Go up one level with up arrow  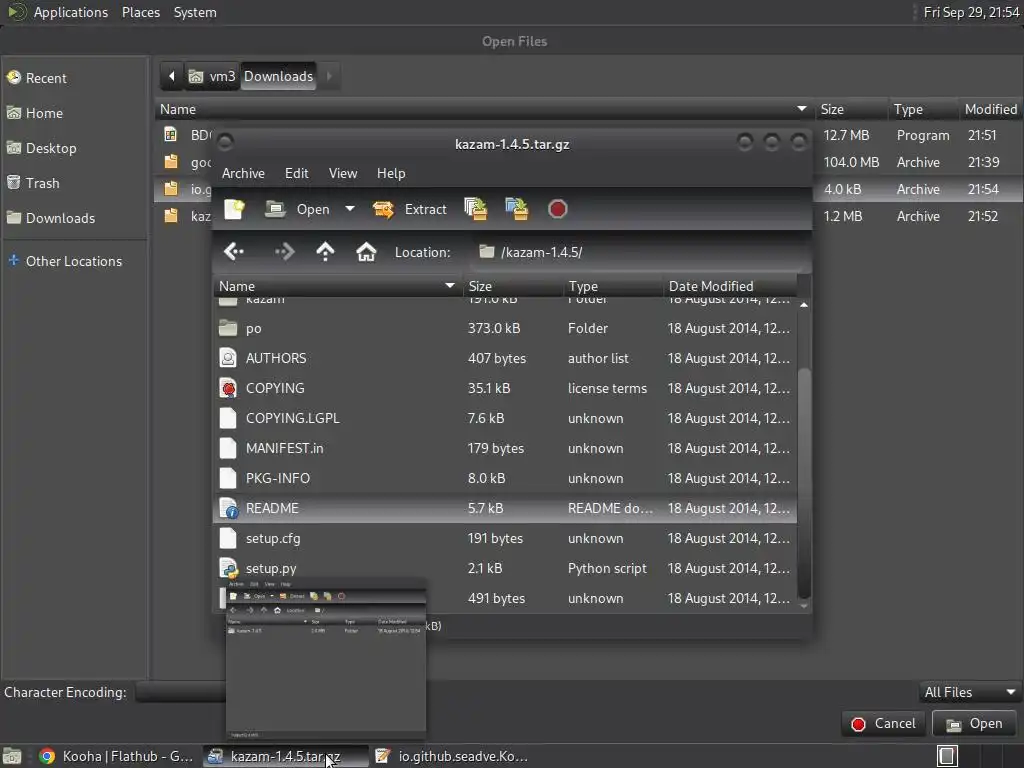point(325,252)
